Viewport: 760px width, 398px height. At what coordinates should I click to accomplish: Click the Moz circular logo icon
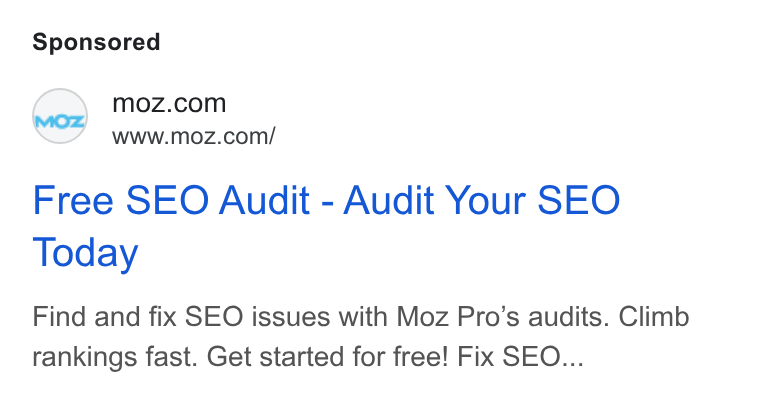point(60,116)
